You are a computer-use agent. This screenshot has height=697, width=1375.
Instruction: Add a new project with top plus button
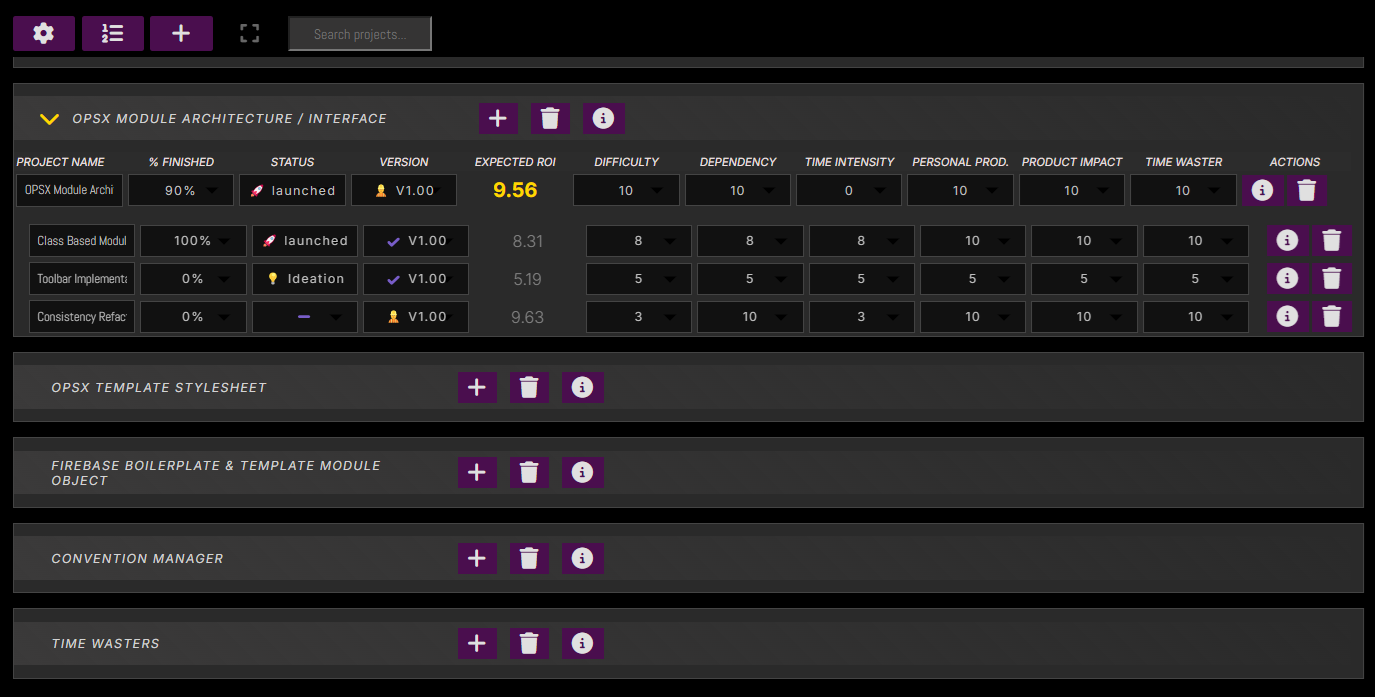tap(181, 33)
